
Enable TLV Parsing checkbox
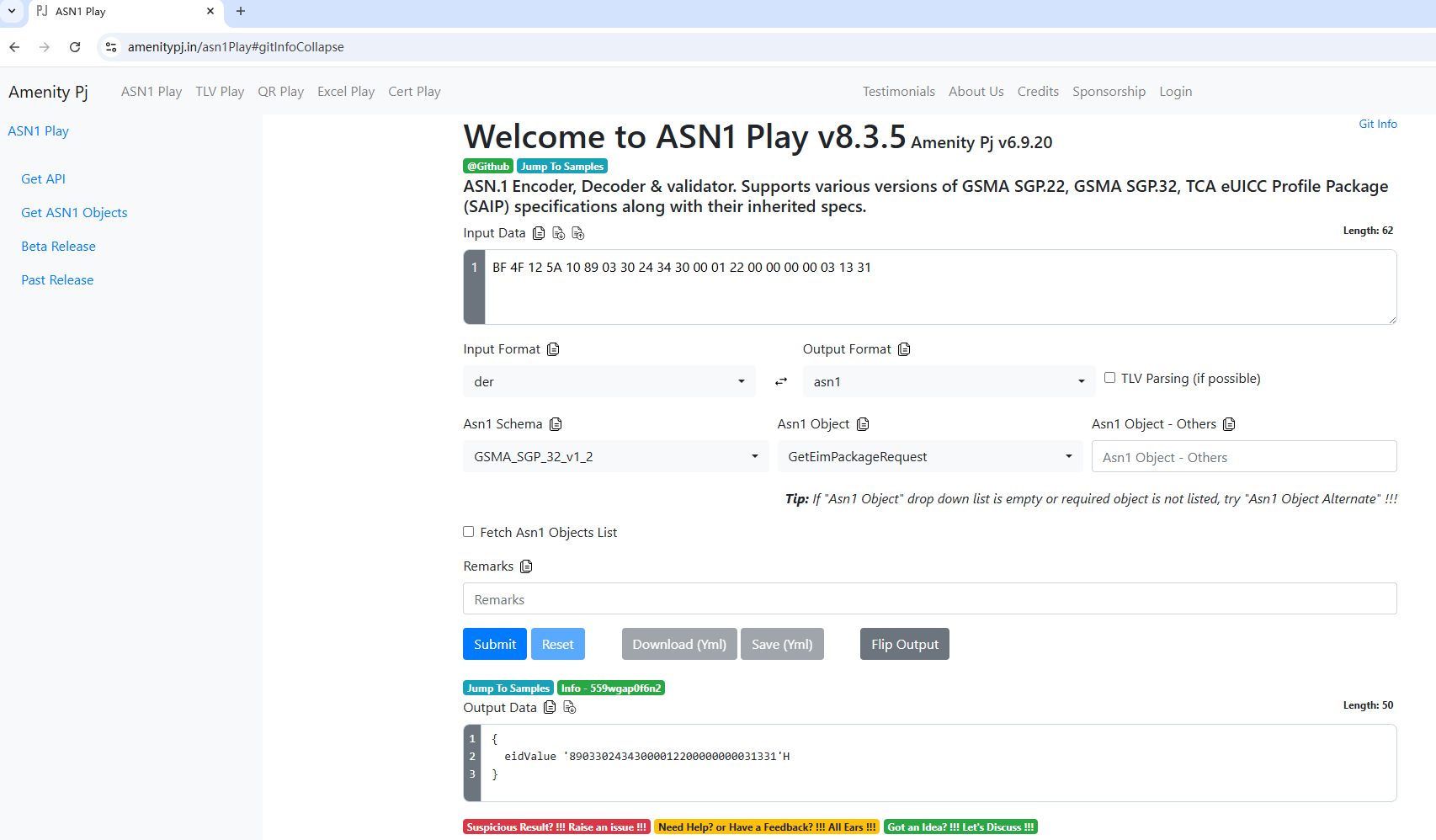(x=1109, y=378)
